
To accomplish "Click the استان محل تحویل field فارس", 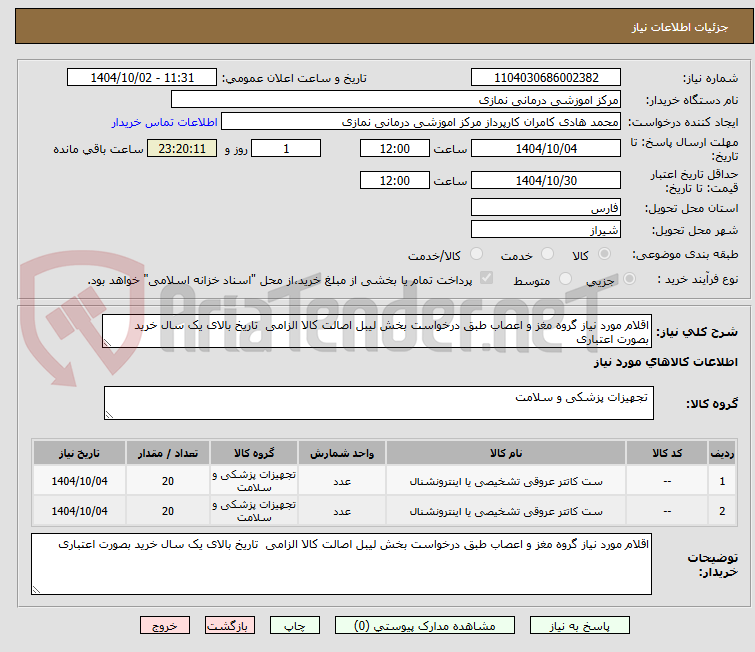I will pyautogui.click(x=546, y=208).
